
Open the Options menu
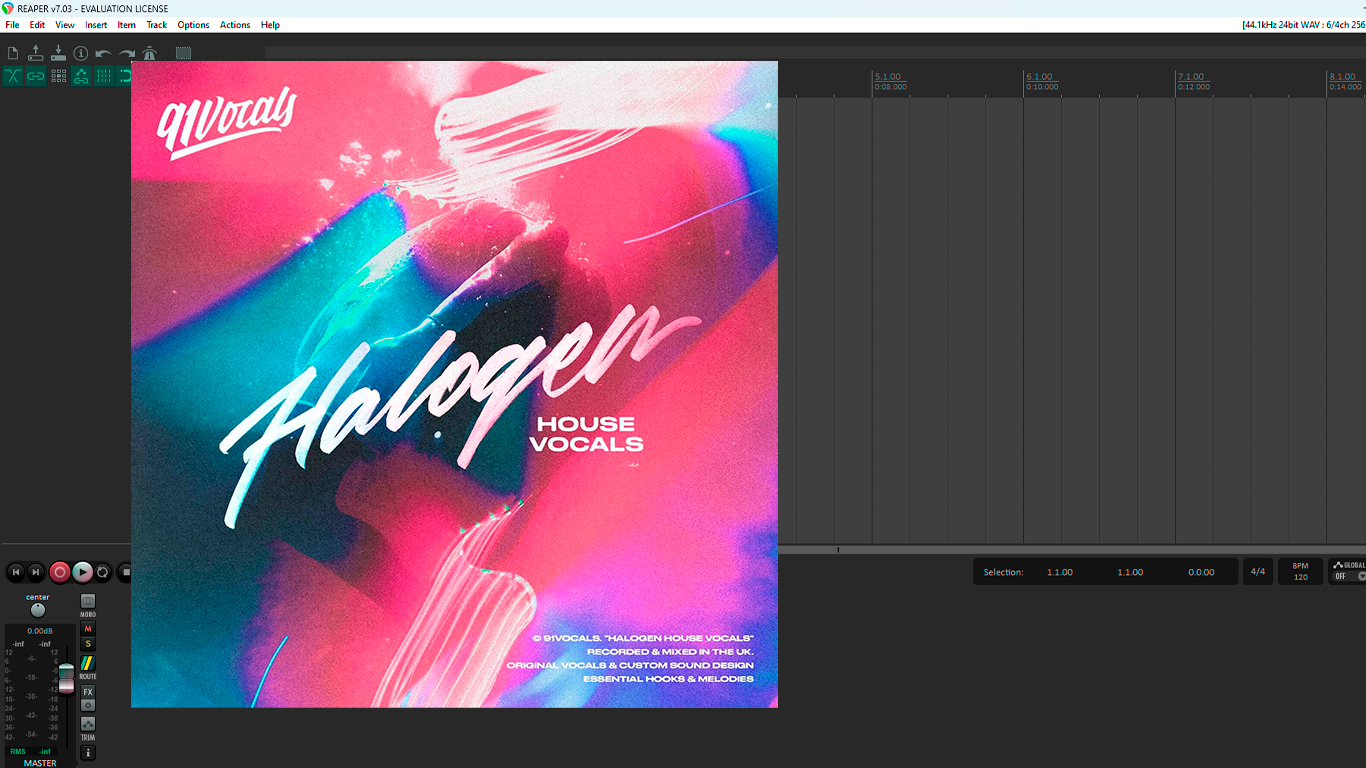click(x=193, y=25)
